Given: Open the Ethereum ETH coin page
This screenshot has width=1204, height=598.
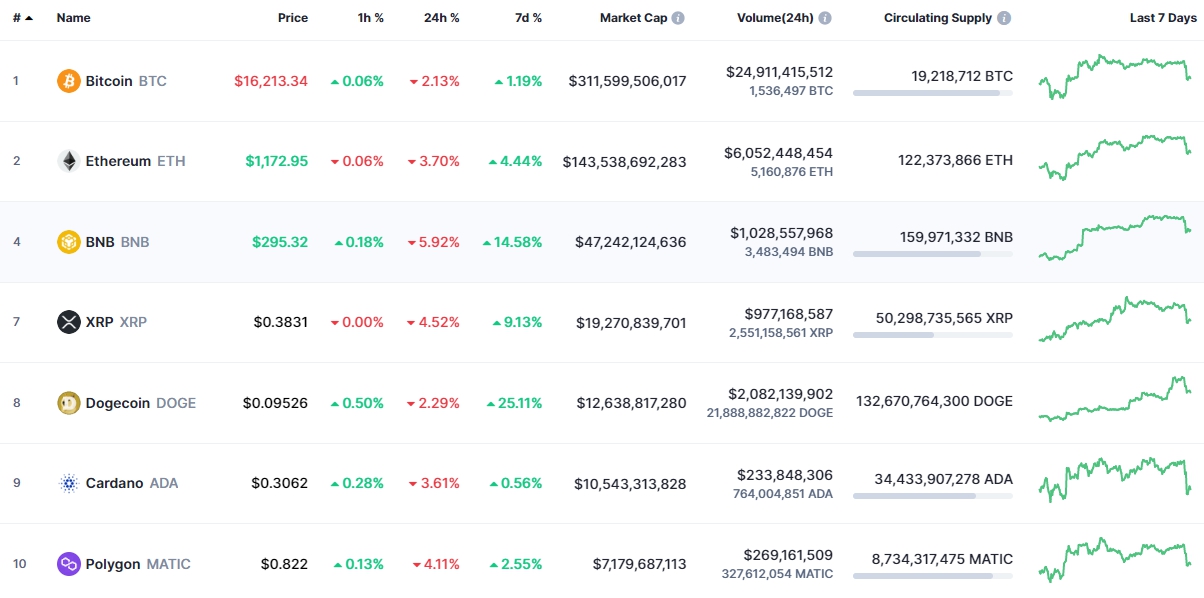Looking at the screenshot, I should point(135,161).
